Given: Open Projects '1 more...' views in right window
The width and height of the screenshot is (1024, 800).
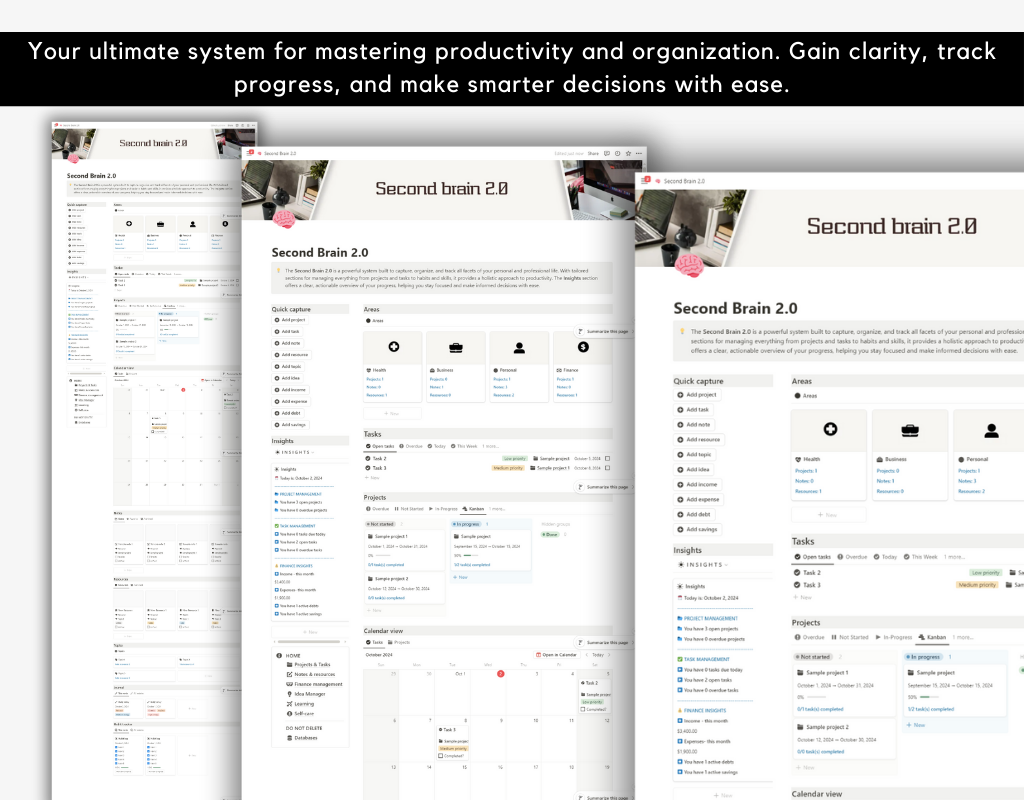Looking at the screenshot, I should point(963,637).
